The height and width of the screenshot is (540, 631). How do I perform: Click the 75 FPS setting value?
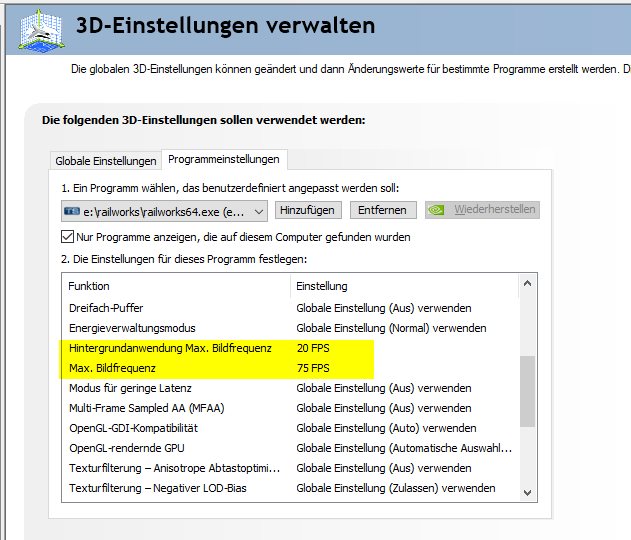pos(313,368)
